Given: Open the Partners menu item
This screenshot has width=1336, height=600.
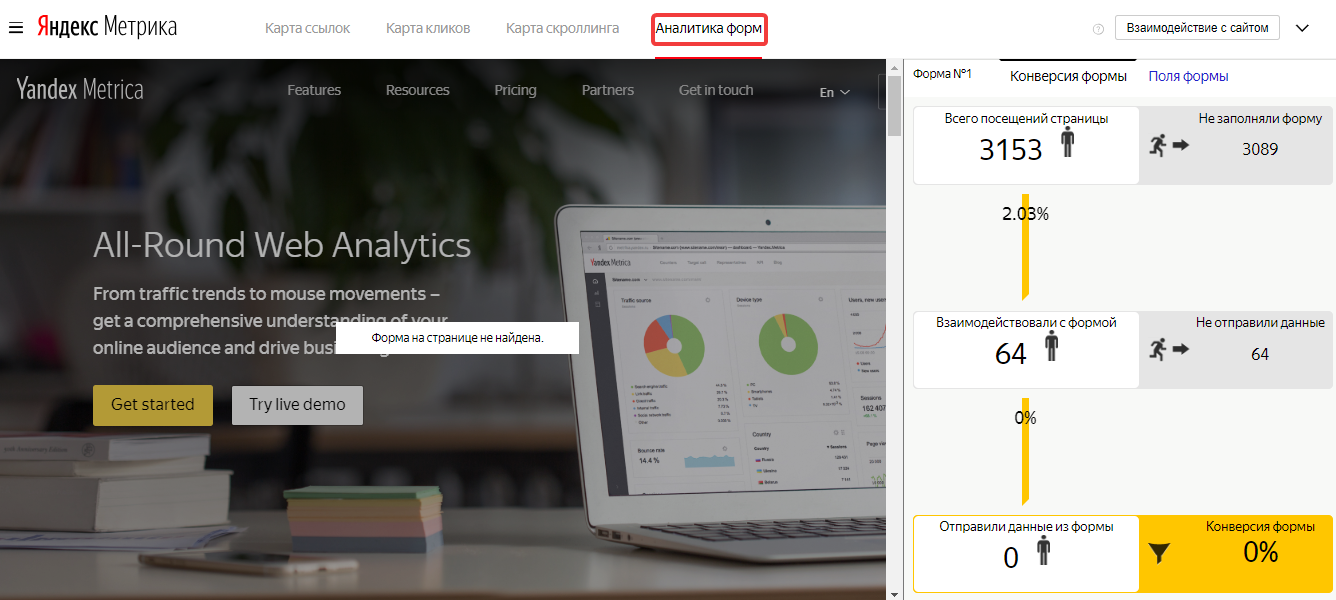Looking at the screenshot, I should (x=608, y=90).
